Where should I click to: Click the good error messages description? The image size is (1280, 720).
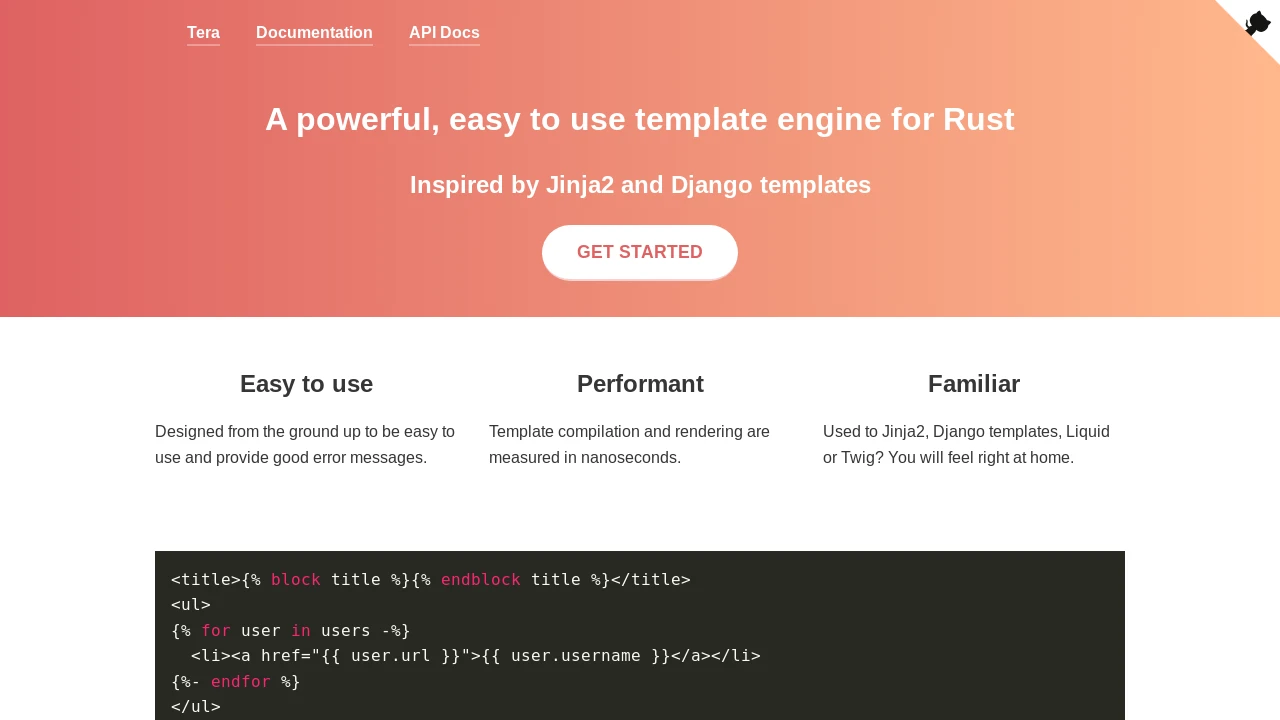(306, 445)
